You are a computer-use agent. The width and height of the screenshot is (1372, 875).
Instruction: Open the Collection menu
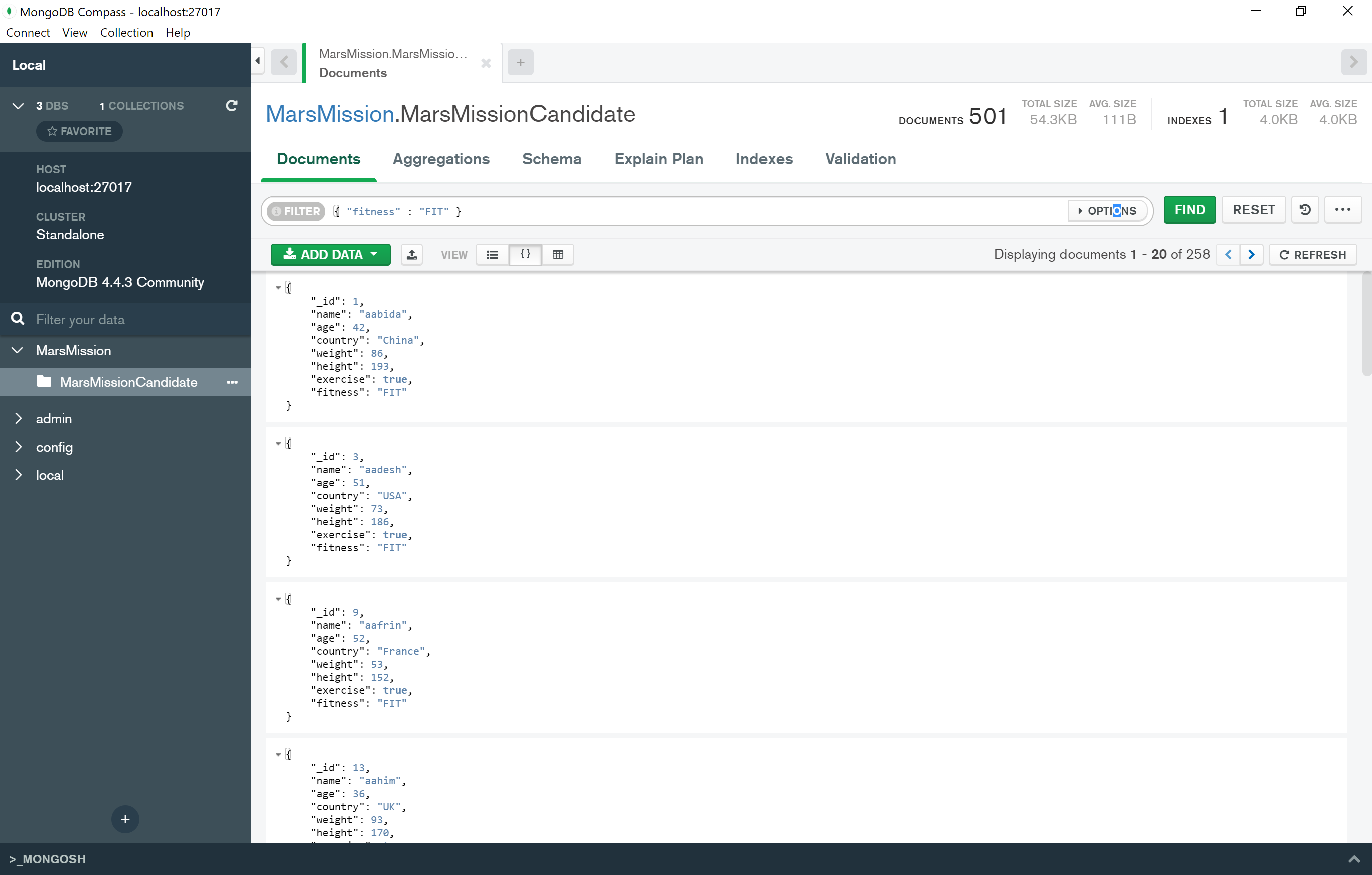pyautogui.click(x=126, y=33)
